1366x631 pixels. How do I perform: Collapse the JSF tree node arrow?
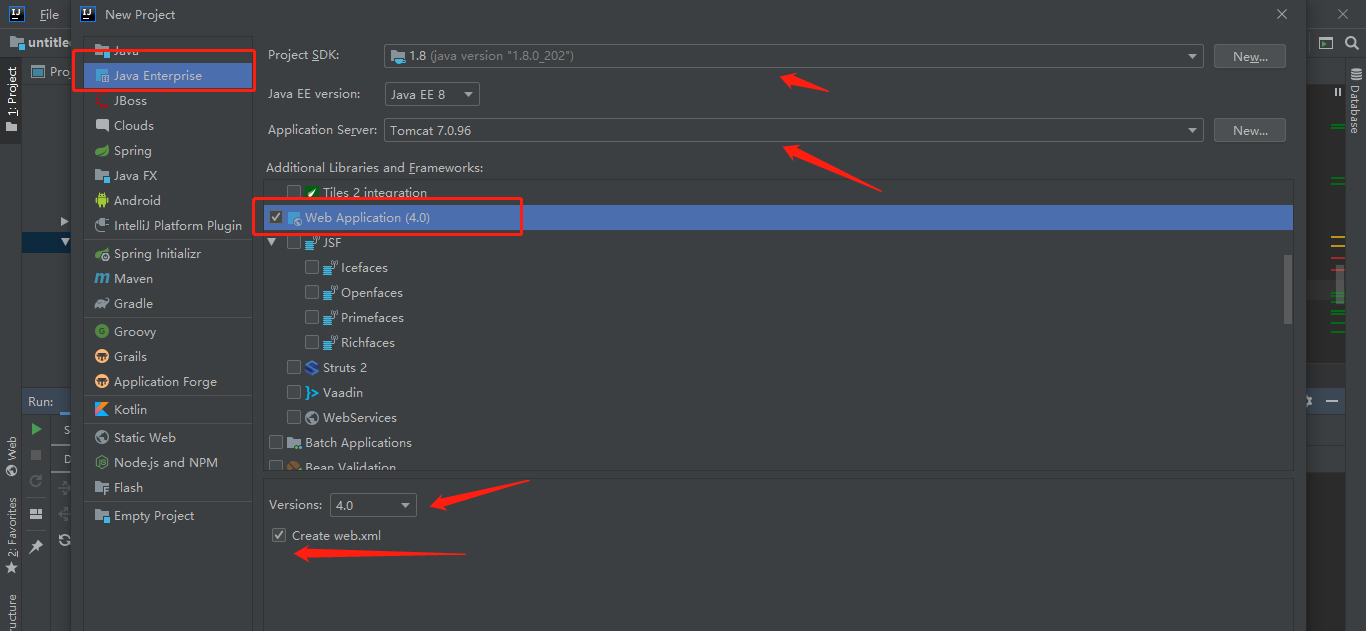tap(272, 242)
